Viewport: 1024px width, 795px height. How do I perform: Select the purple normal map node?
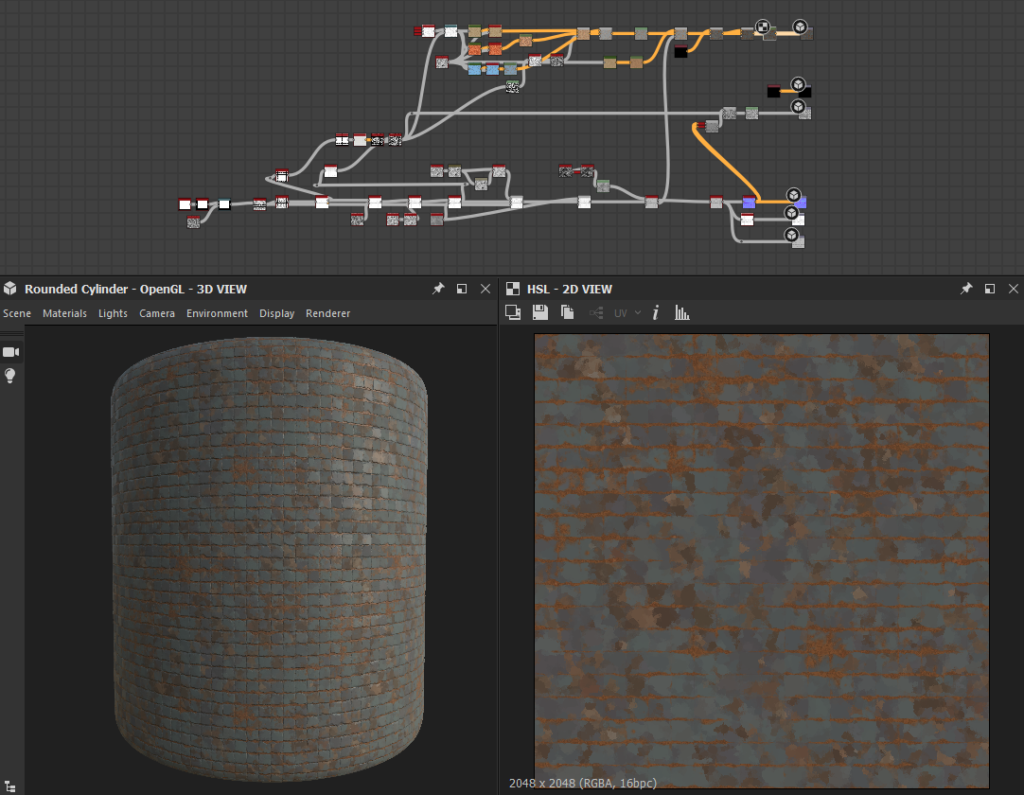(749, 203)
